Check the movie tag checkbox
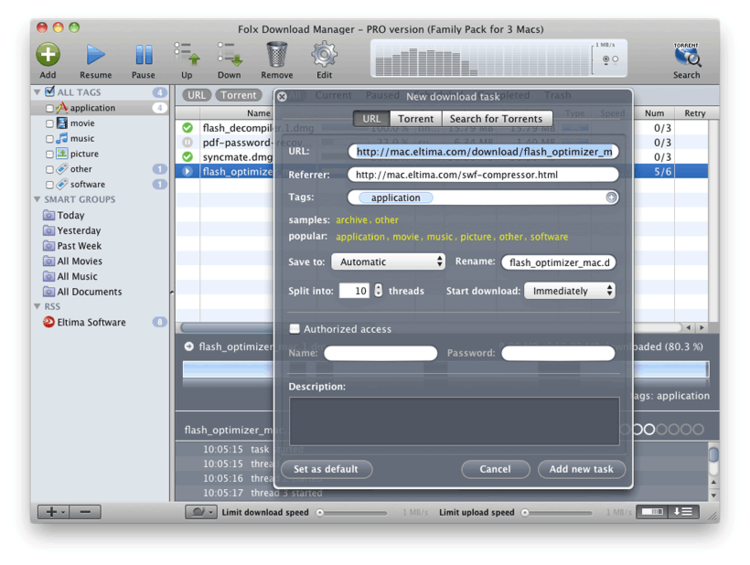This screenshot has width=750, height=565. pos(50,124)
